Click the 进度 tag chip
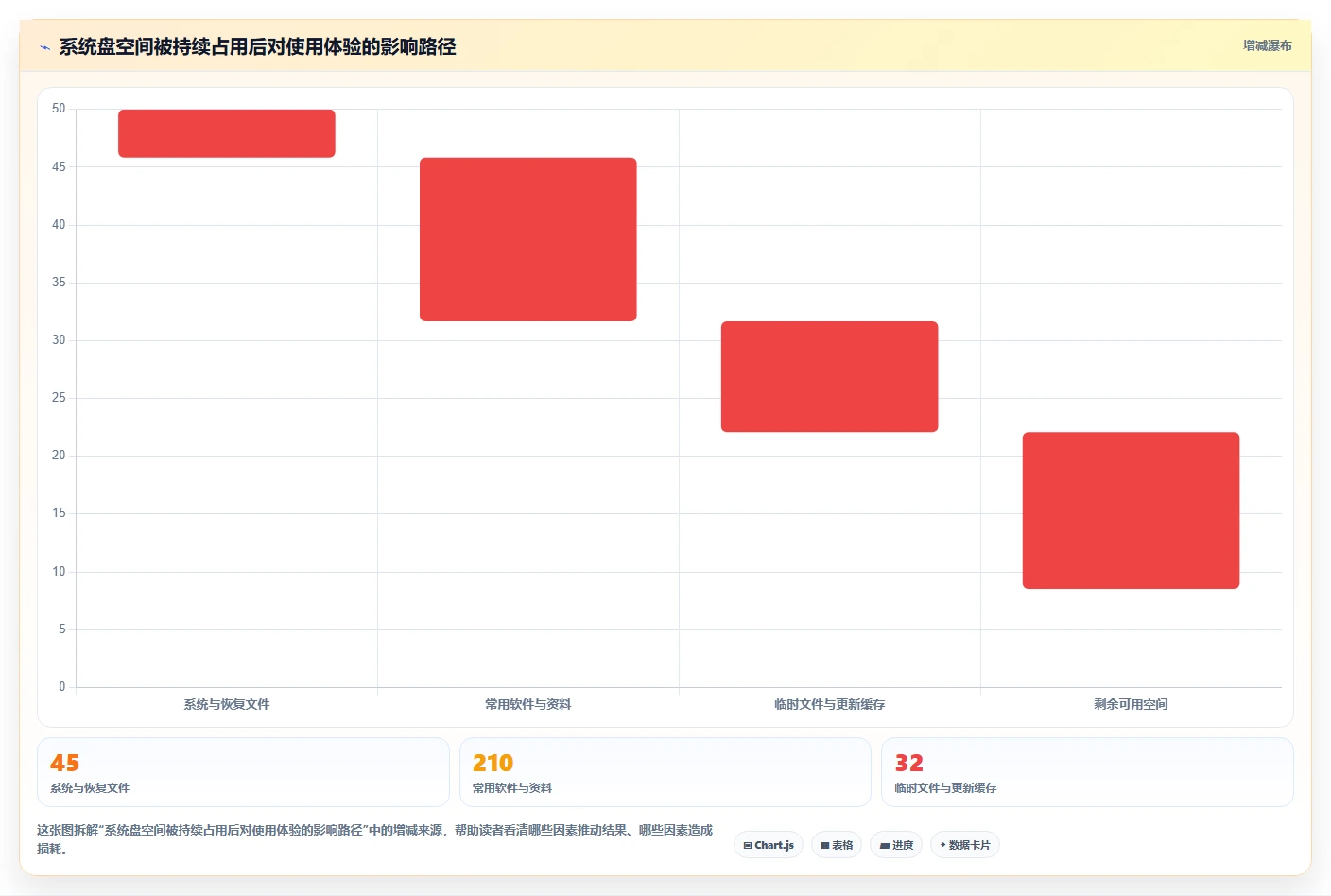The width and height of the screenshot is (1331, 896). tap(896, 845)
